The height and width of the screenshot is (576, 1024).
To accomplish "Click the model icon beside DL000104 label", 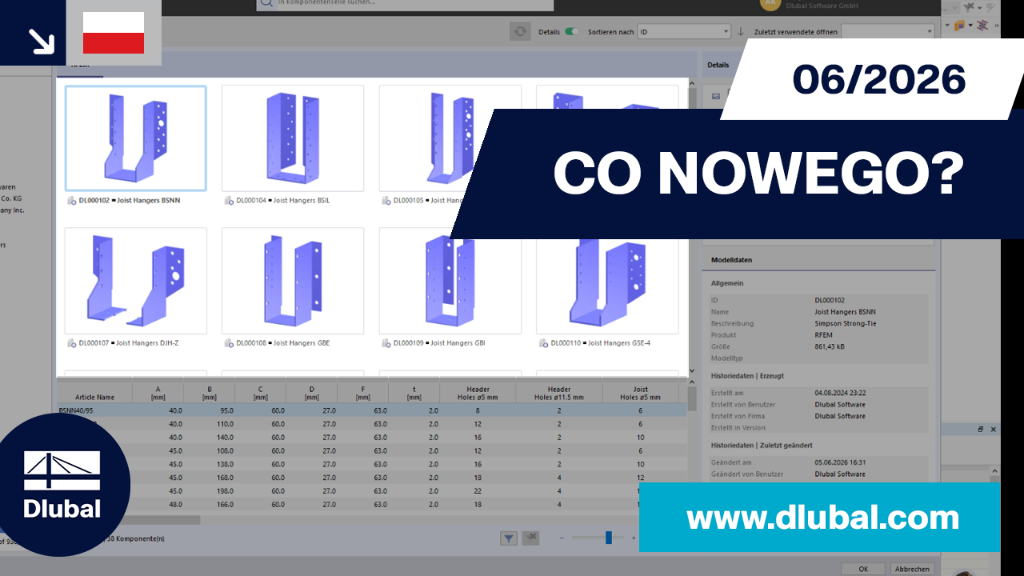I will [229, 200].
